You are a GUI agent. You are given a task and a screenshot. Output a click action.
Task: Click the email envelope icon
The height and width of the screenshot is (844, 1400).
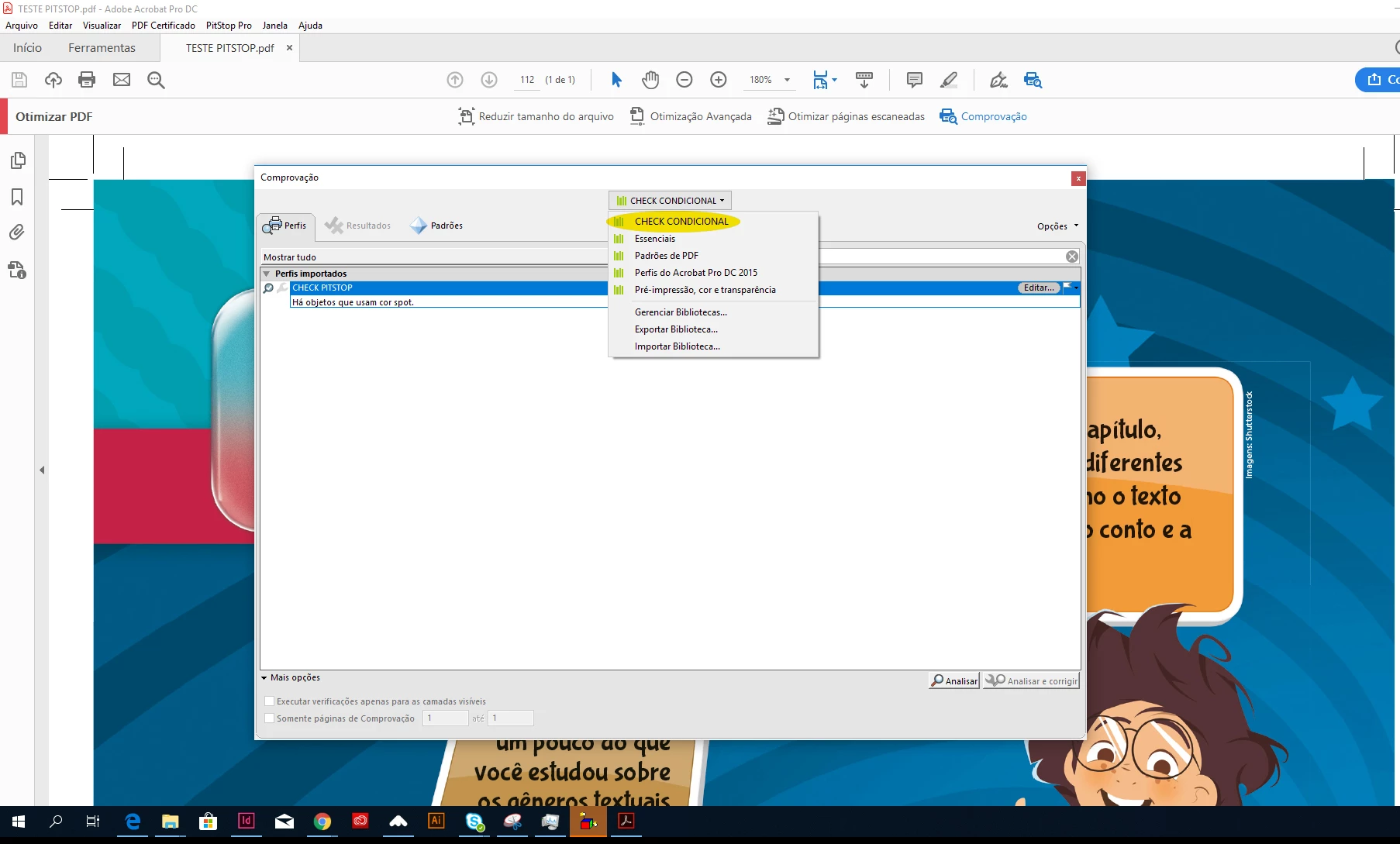[x=122, y=80]
